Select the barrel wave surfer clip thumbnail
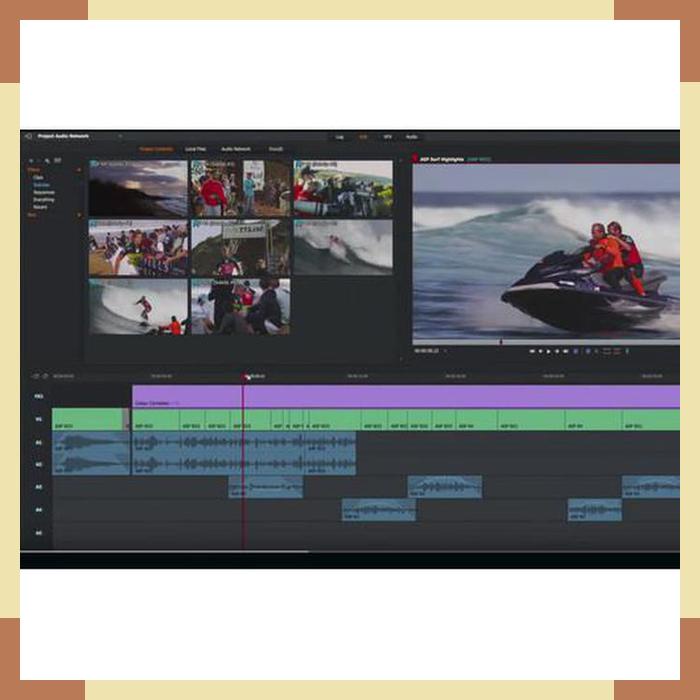Viewport: 700px width, 700px height. (138, 307)
